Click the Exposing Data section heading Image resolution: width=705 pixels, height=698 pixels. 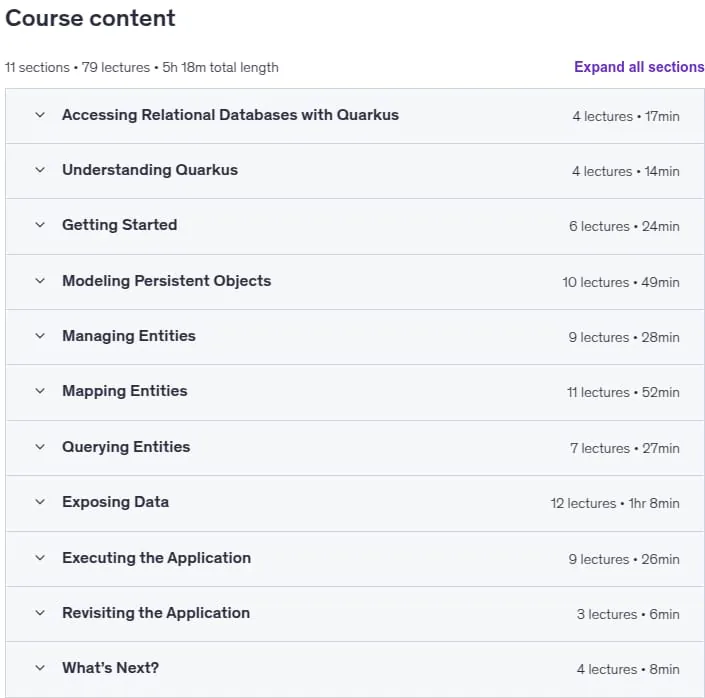[116, 502]
